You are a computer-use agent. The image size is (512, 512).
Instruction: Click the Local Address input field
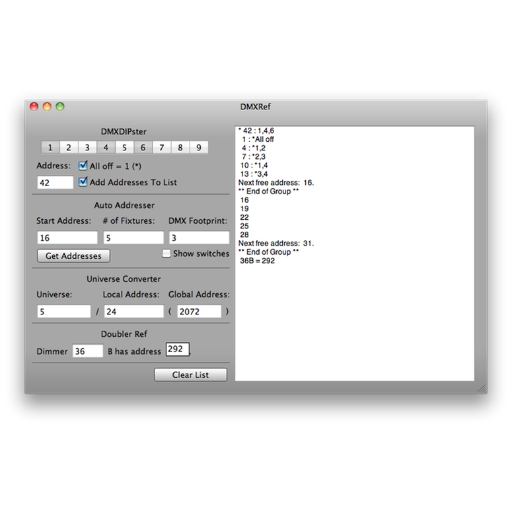(x=134, y=311)
